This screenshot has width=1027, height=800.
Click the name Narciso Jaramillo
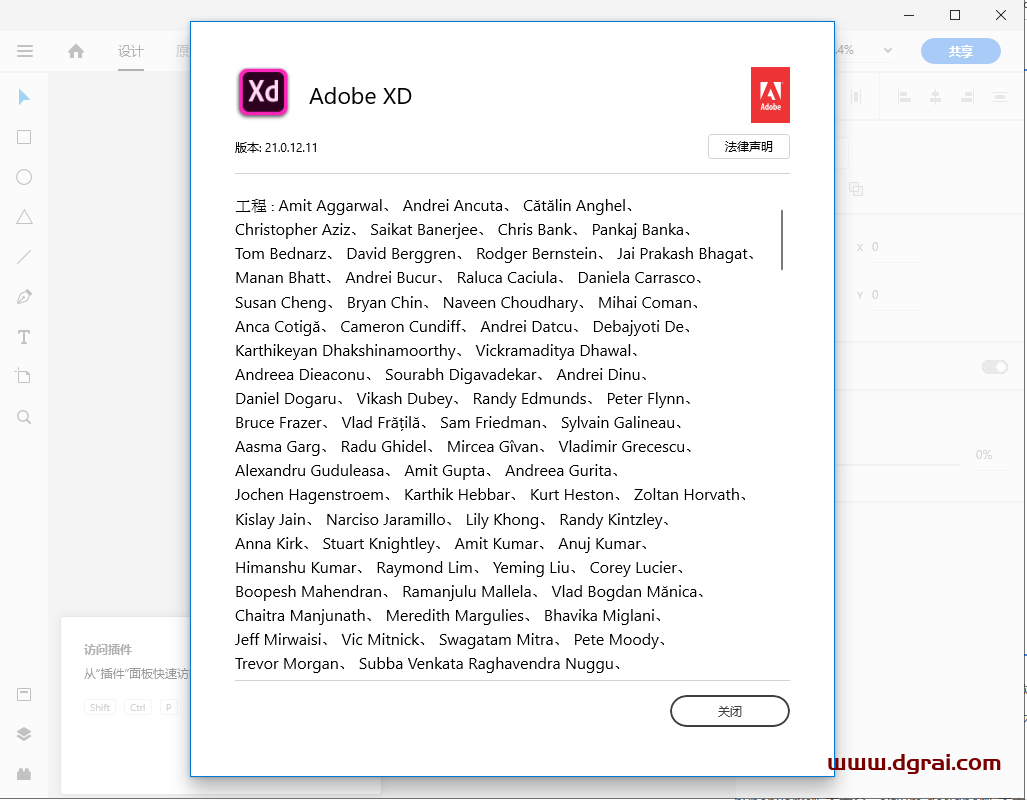click(x=386, y=520)
